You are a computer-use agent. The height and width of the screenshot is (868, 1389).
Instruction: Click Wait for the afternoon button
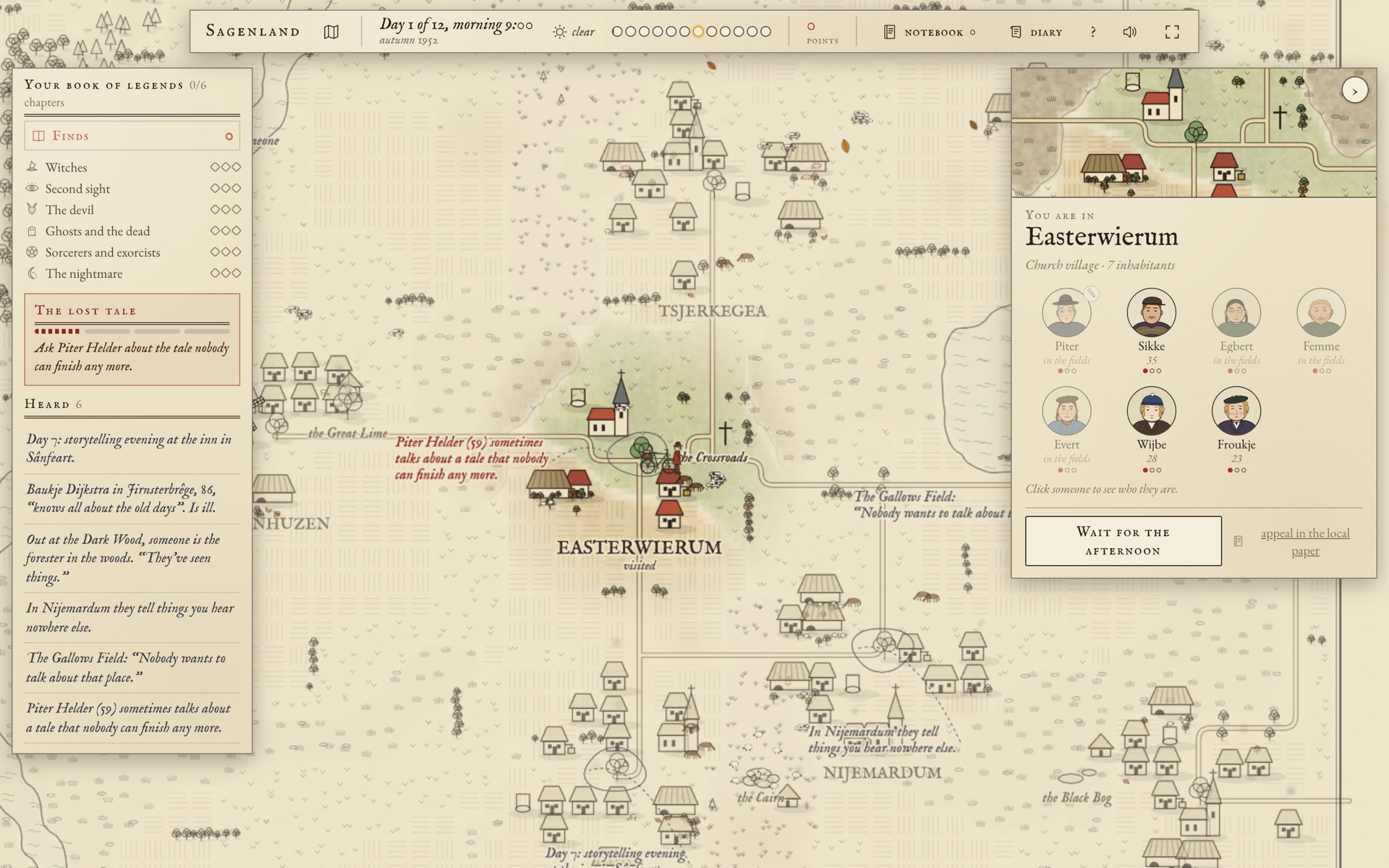1123,541
